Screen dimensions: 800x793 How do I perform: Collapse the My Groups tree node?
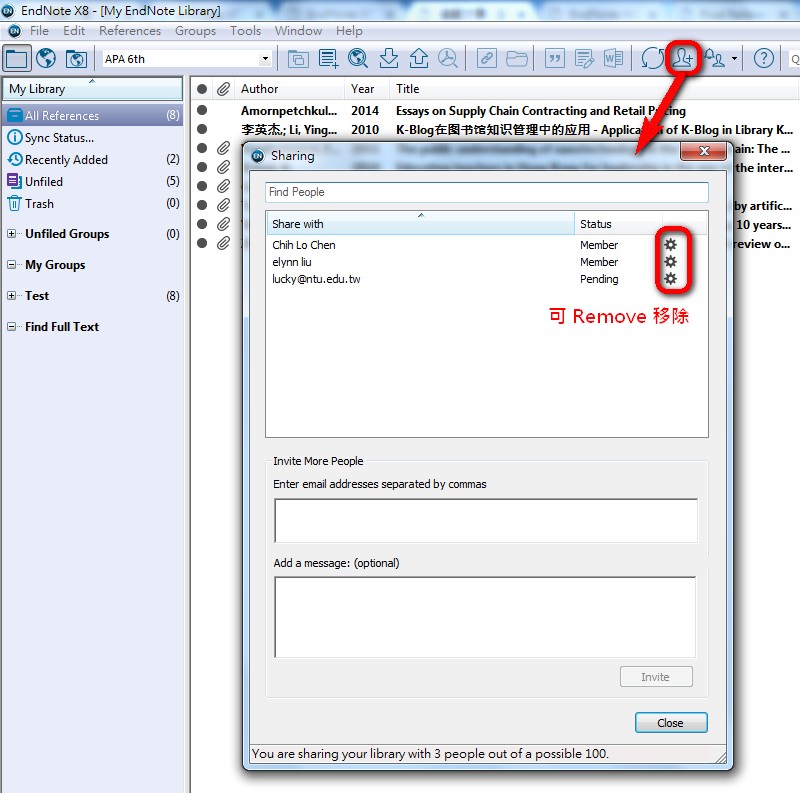coord(11,265)
